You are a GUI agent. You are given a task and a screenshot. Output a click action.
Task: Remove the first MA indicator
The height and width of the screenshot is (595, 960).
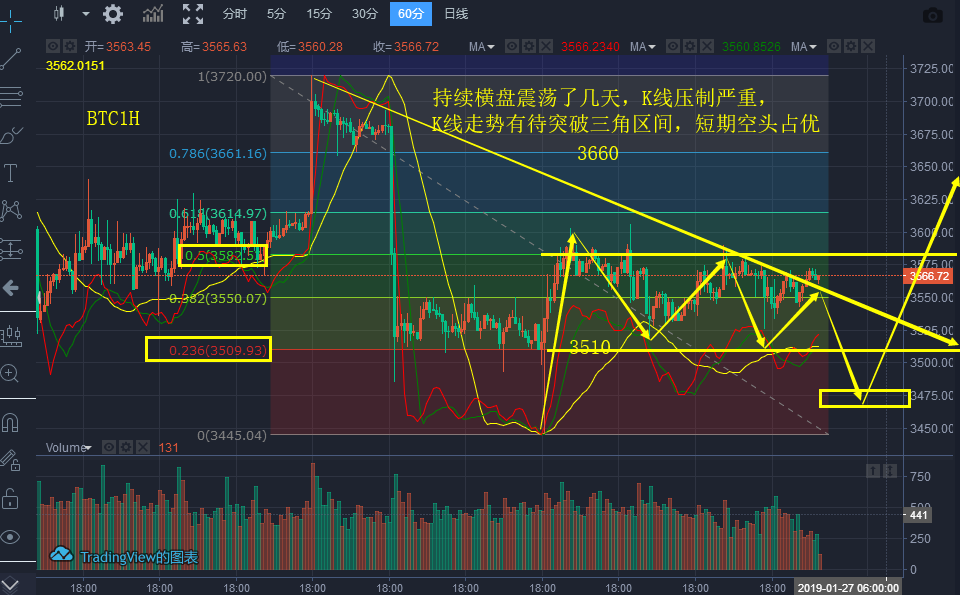(x=546, y=46)
